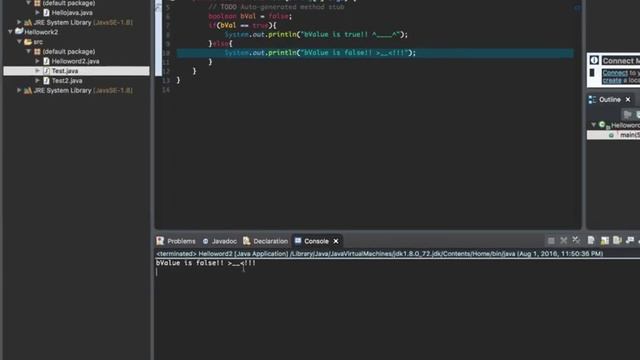Expand the lower JRE System Library node
The image size is (640, 360).
point(19,90)
